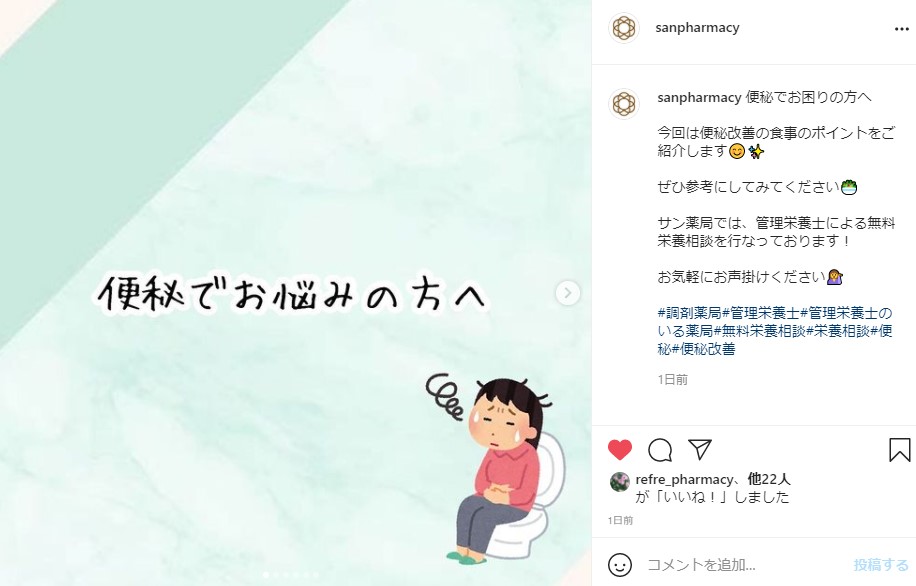Screen dimensions: 916x586
Task: Open sanpharmacy username in caption
Action: [699, 97]
